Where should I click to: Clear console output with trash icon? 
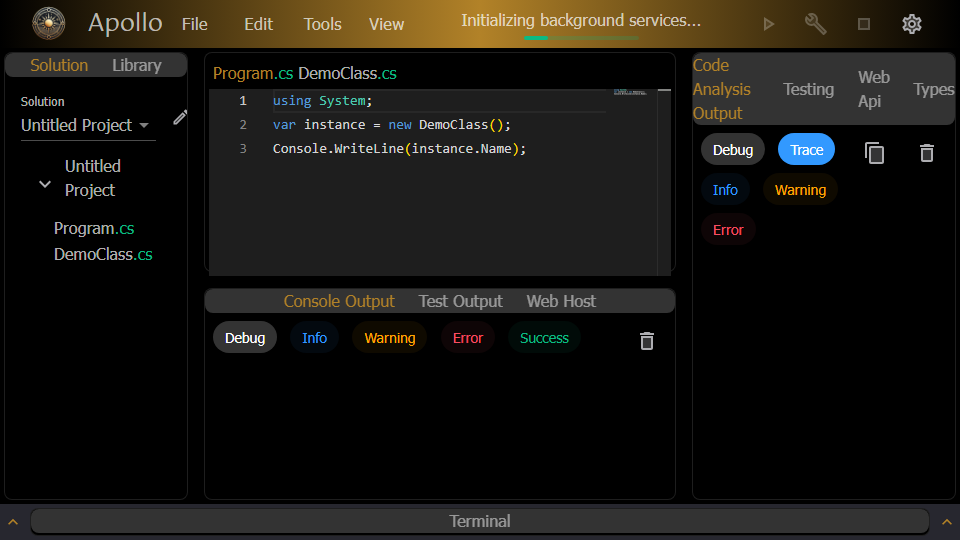click(647, 340)
